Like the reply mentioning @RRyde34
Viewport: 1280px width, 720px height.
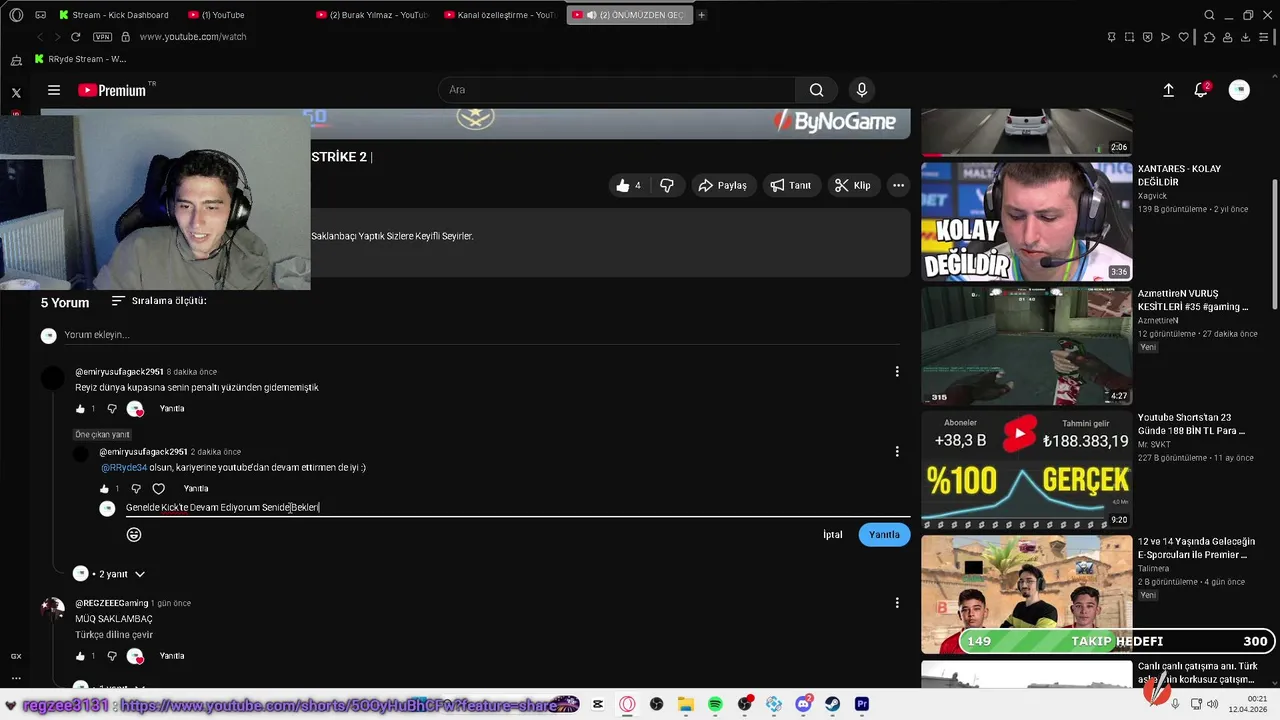[104, 489]
